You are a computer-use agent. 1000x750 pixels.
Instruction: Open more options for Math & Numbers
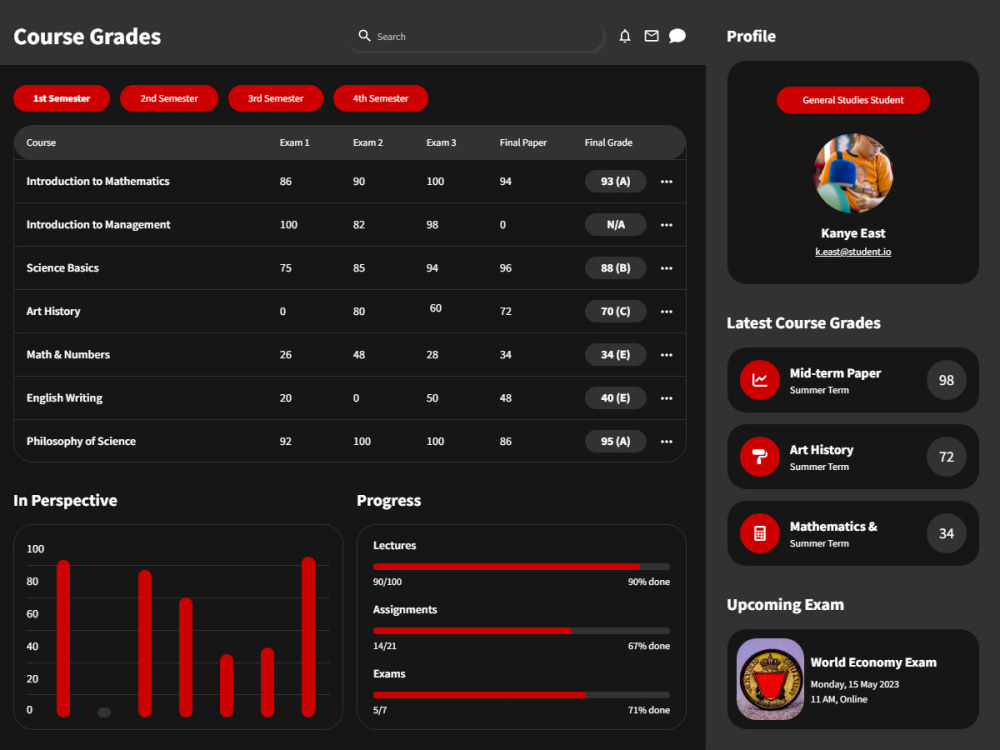[x=666, y=355]
